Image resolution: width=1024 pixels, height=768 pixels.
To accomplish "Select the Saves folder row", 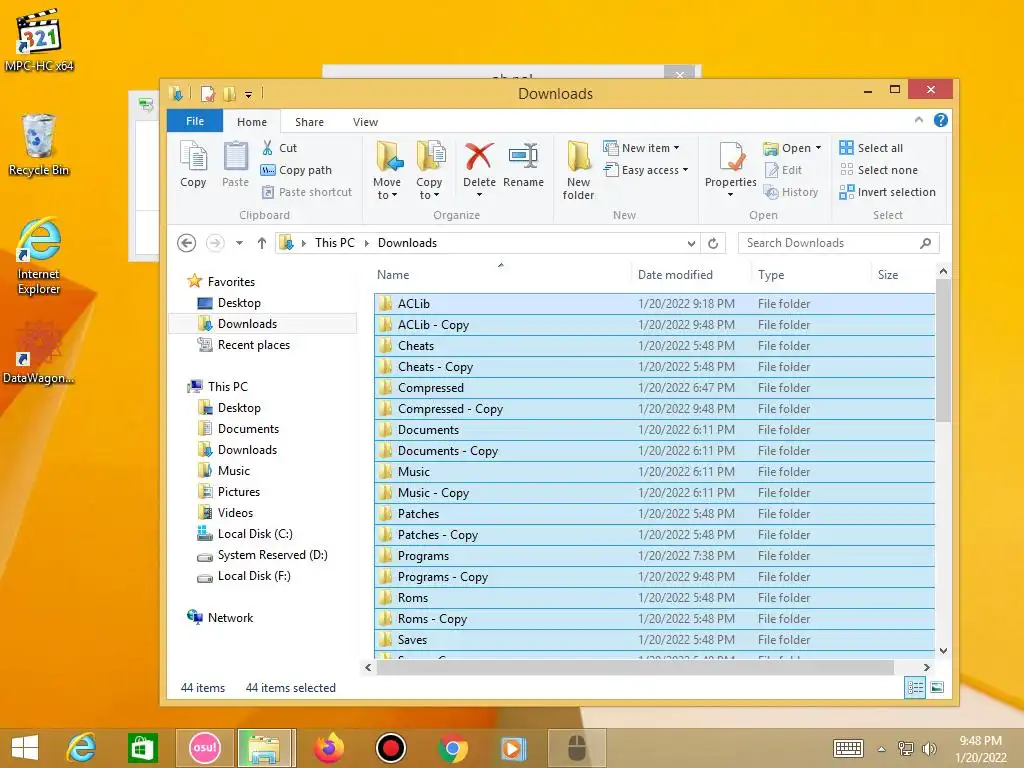I will pos(654,640).
